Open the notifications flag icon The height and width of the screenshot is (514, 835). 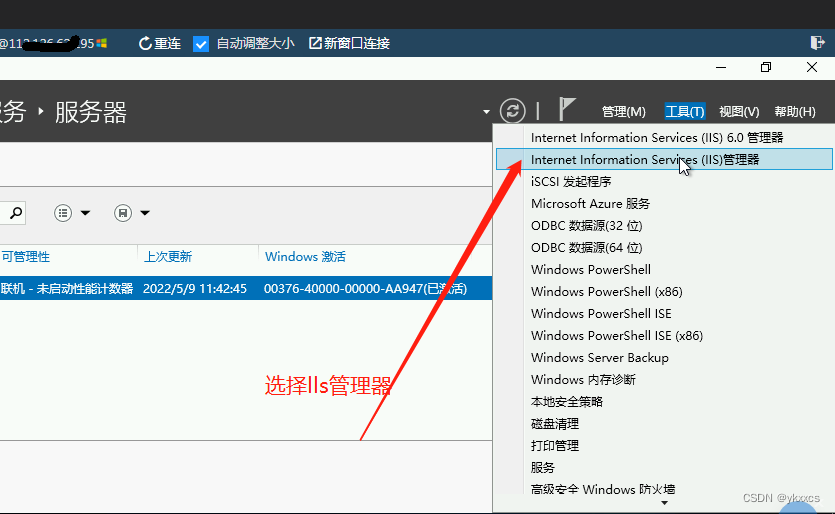[x=567, y=109]
